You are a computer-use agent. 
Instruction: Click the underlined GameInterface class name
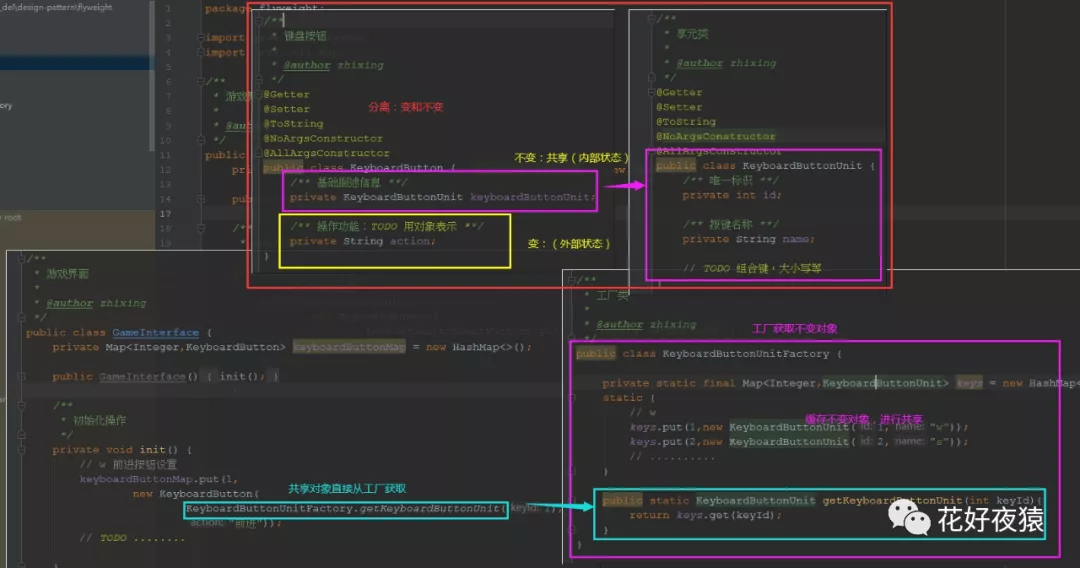coord(156,333)
